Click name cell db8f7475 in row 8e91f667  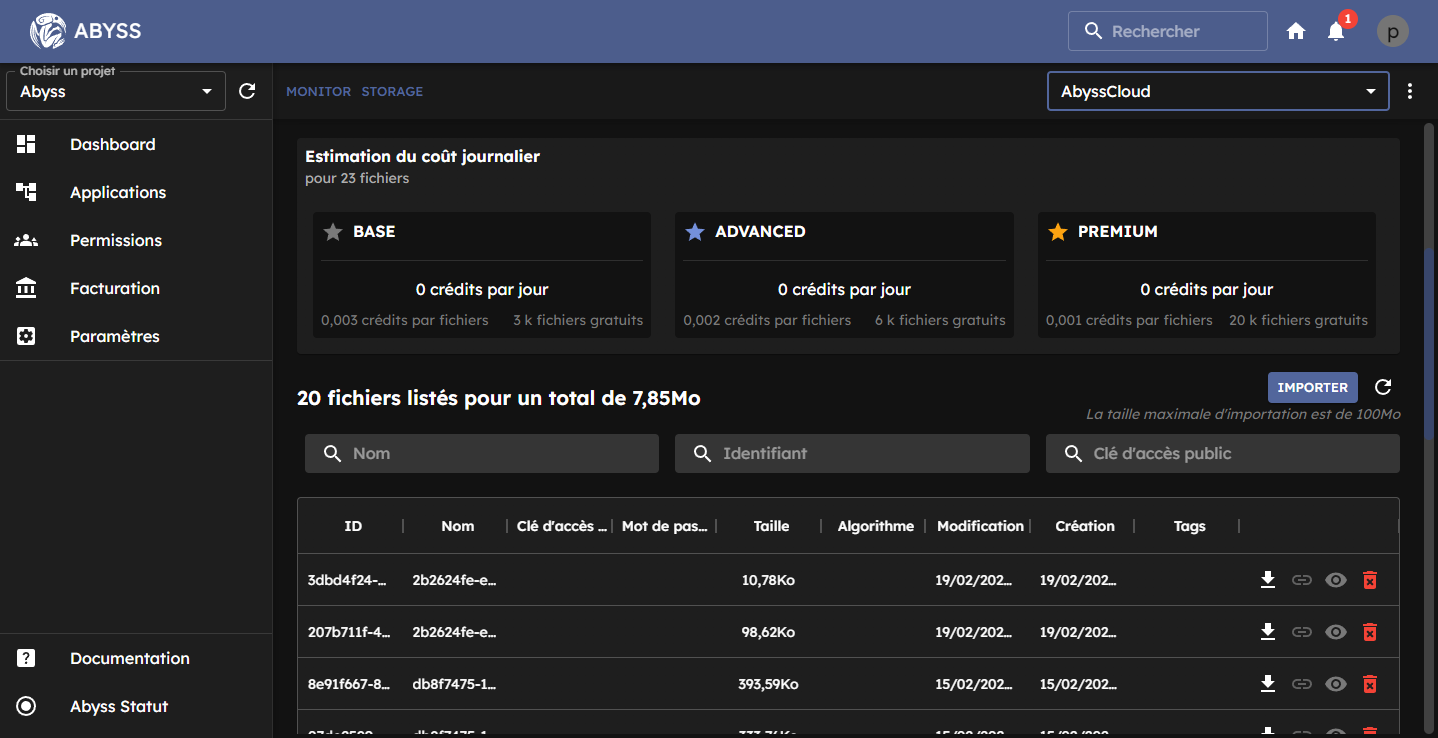(454, 684)
